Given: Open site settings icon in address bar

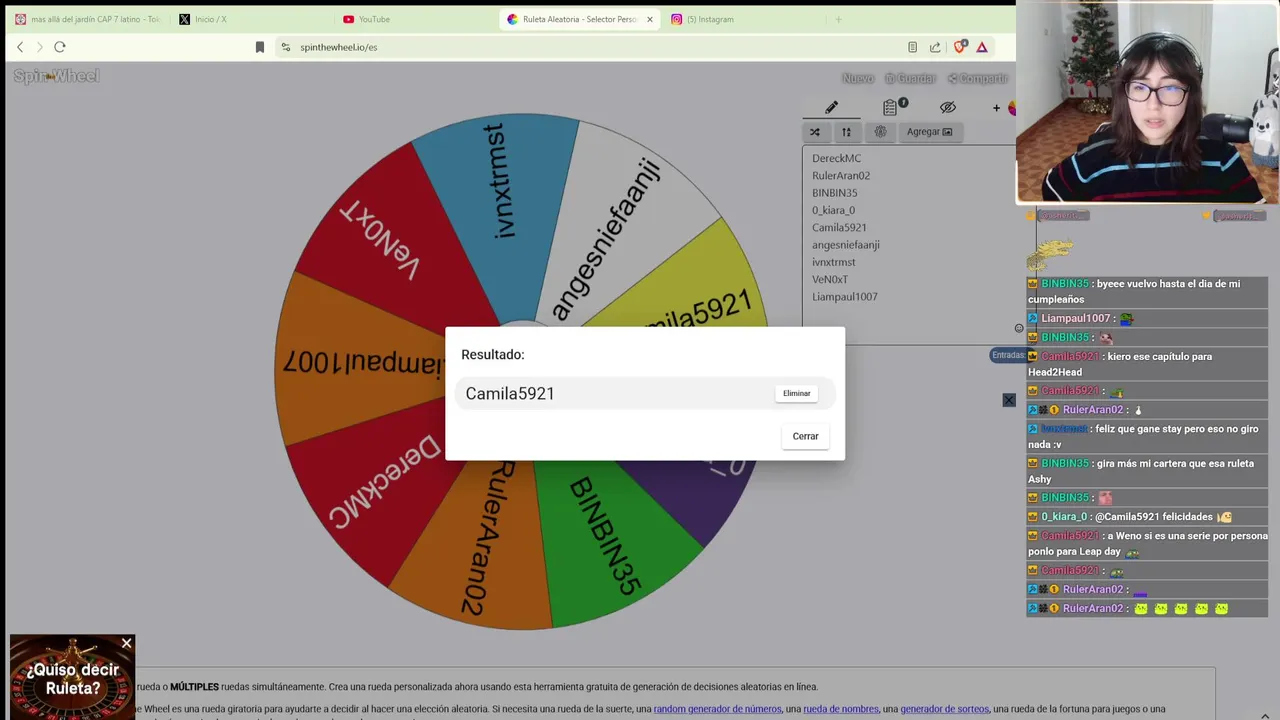Looking at the screenshot, I should point(286,47).
